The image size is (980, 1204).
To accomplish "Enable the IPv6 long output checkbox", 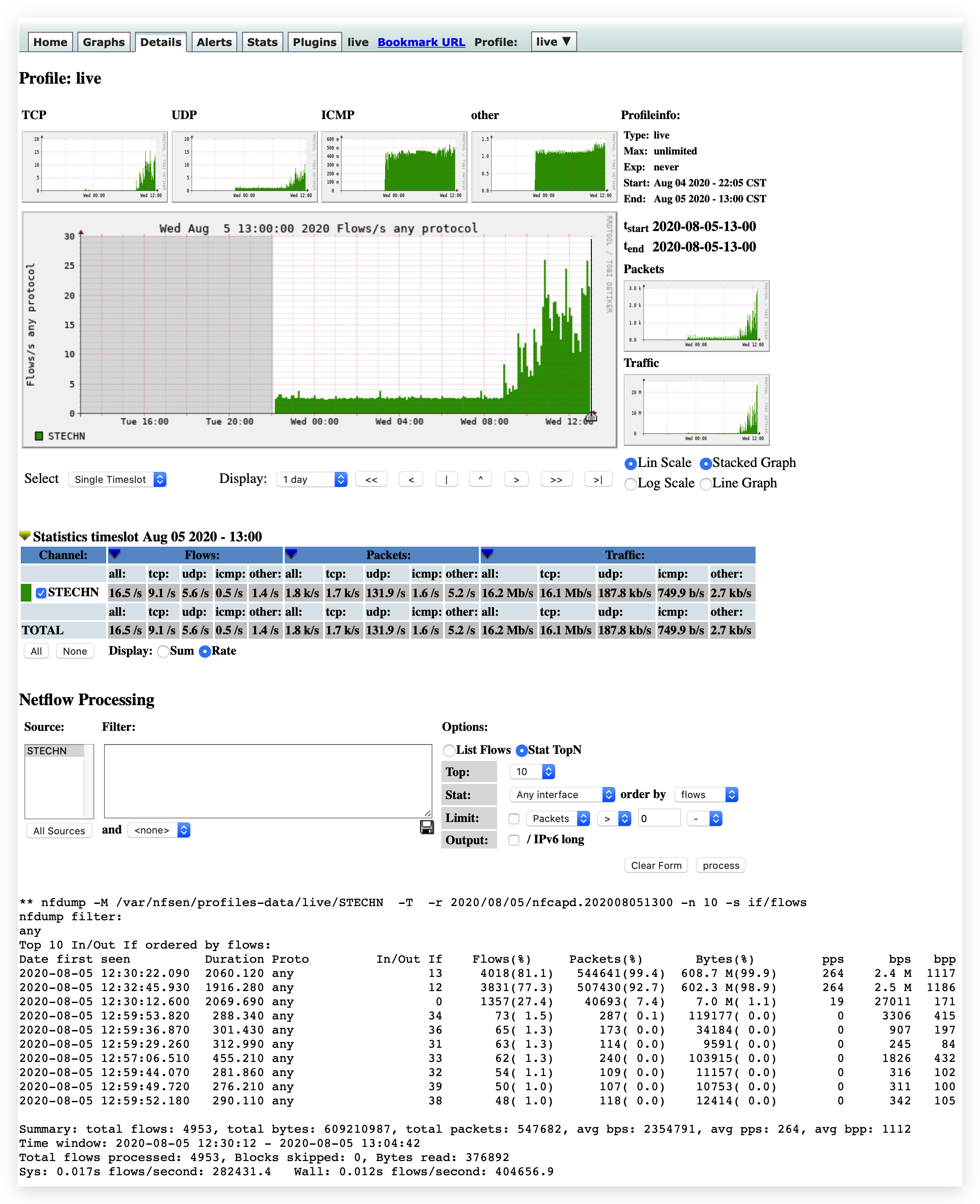I will click(514, 840).
